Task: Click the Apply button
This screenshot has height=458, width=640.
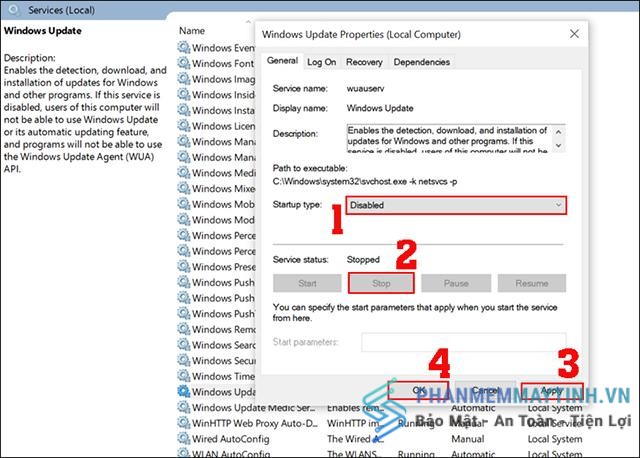Action: (x=552, y=391)
